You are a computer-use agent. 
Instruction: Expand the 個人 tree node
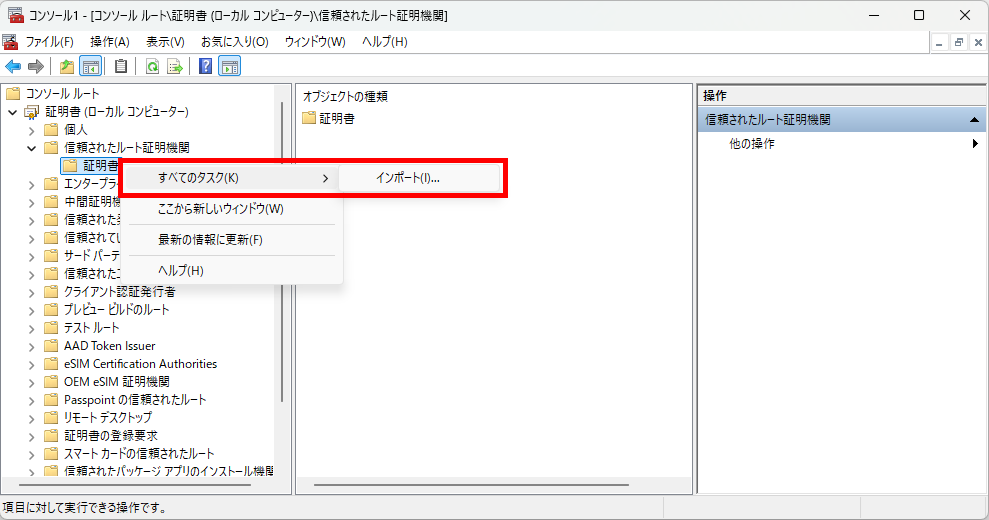(x=32, y=131)
